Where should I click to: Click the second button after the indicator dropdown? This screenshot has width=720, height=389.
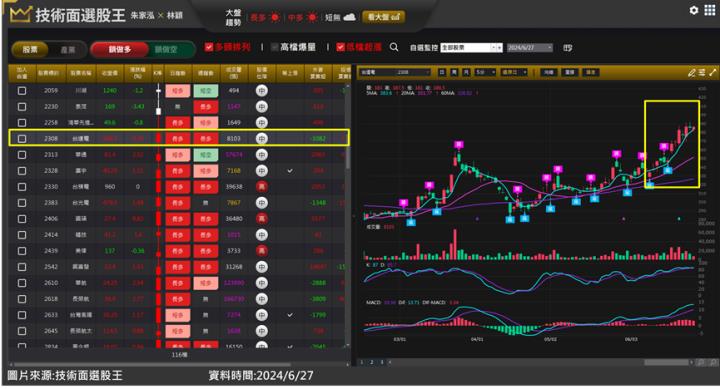tap(570, 72)
